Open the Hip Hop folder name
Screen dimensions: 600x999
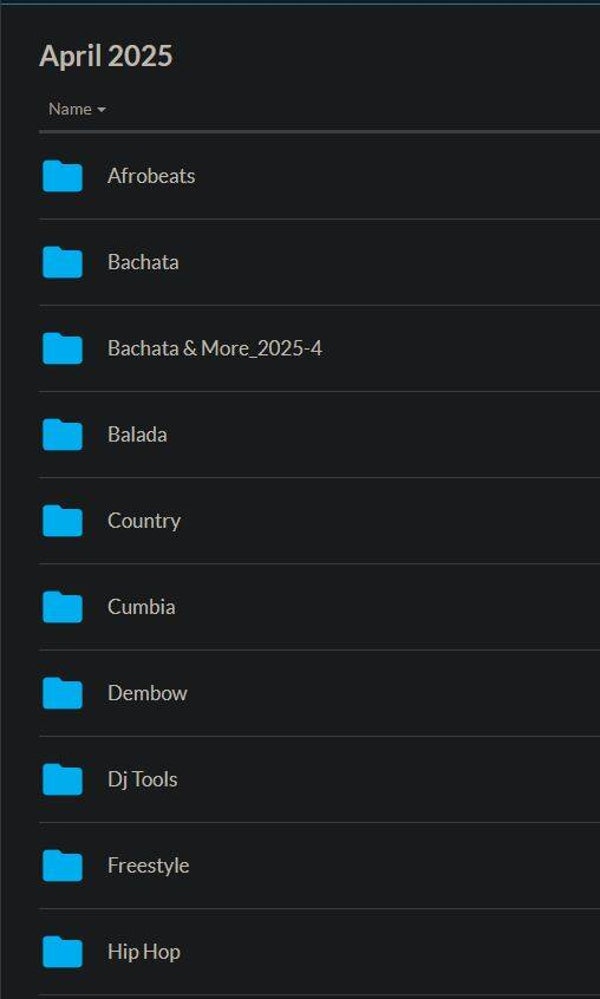coord(144,952)
